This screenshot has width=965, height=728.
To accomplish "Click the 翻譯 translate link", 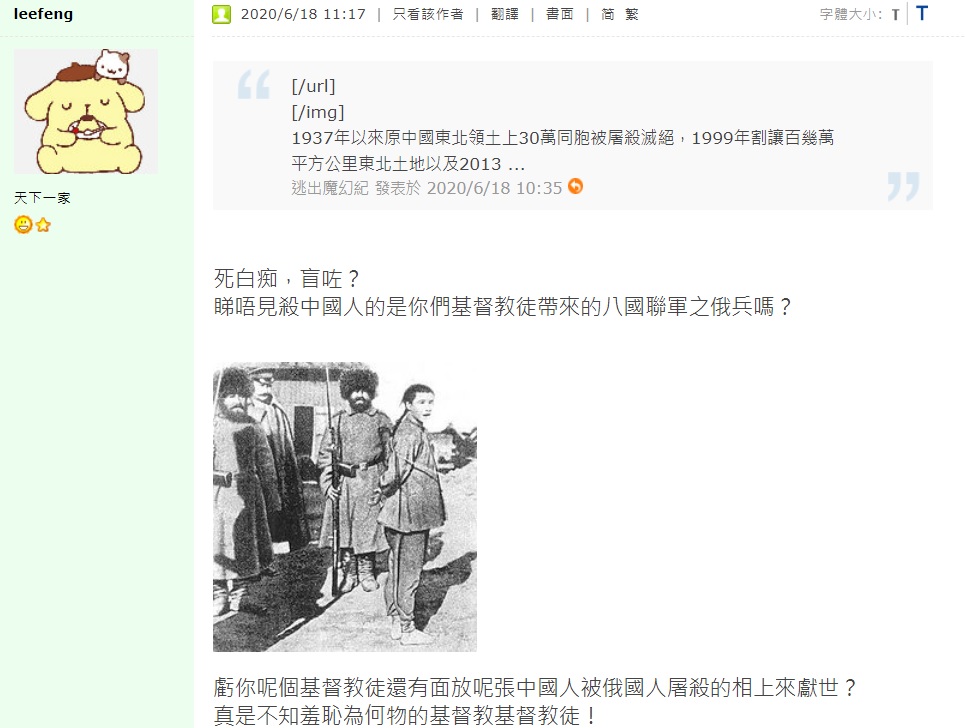I will click(505, 14).
